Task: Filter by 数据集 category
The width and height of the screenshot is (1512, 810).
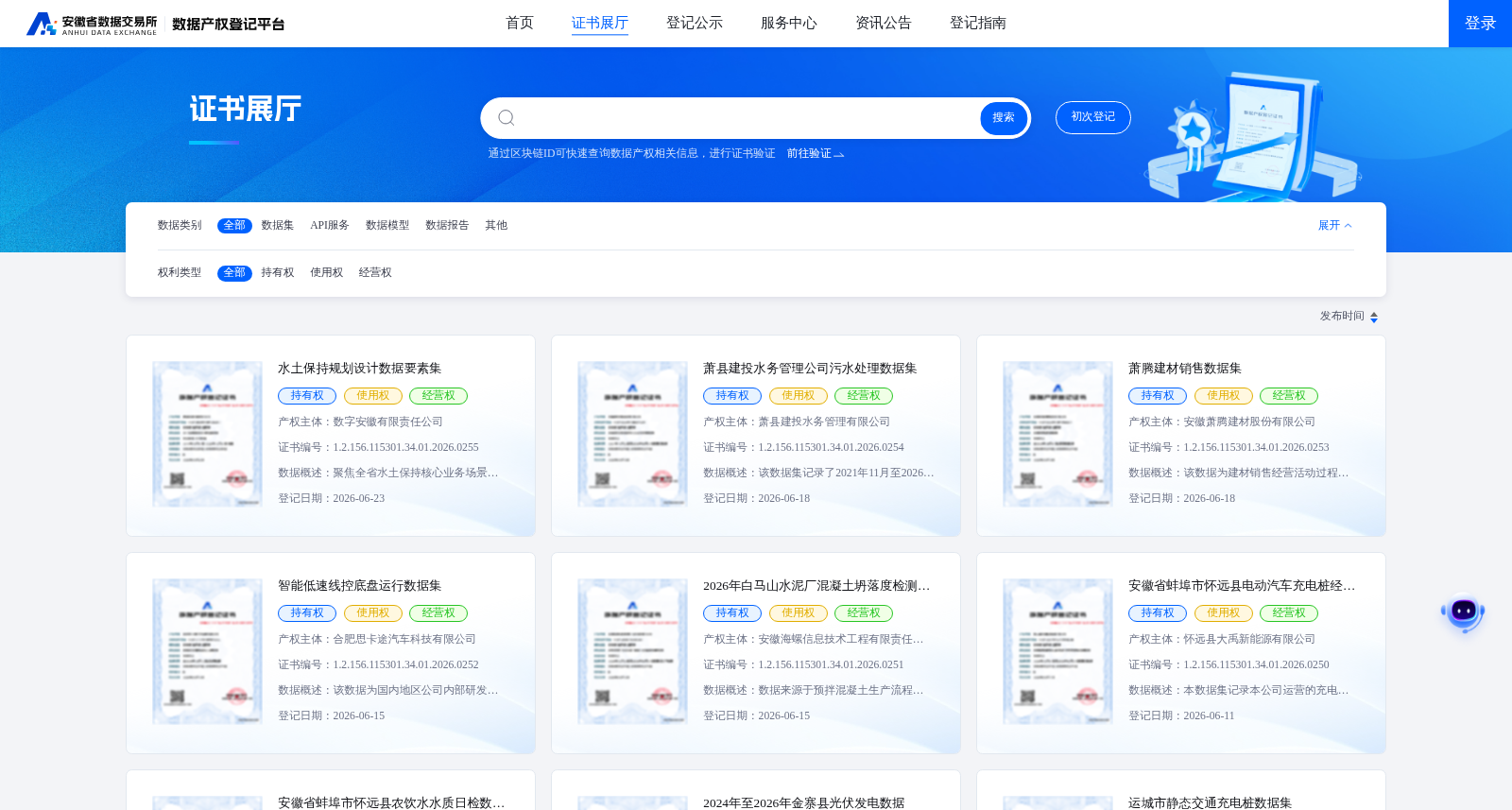Action: (278, 225)
